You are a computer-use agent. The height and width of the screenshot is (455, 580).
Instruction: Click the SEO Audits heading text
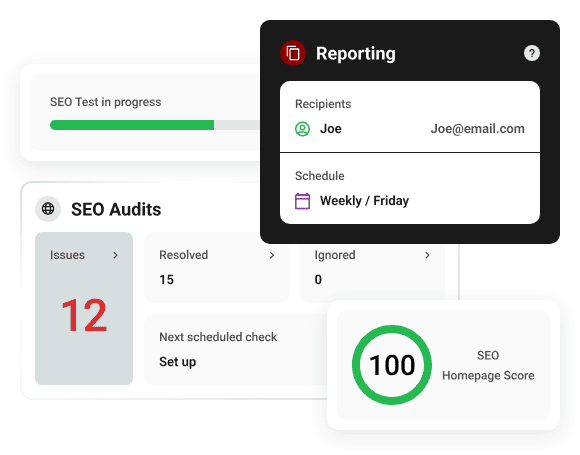click(x=116, y=209)
